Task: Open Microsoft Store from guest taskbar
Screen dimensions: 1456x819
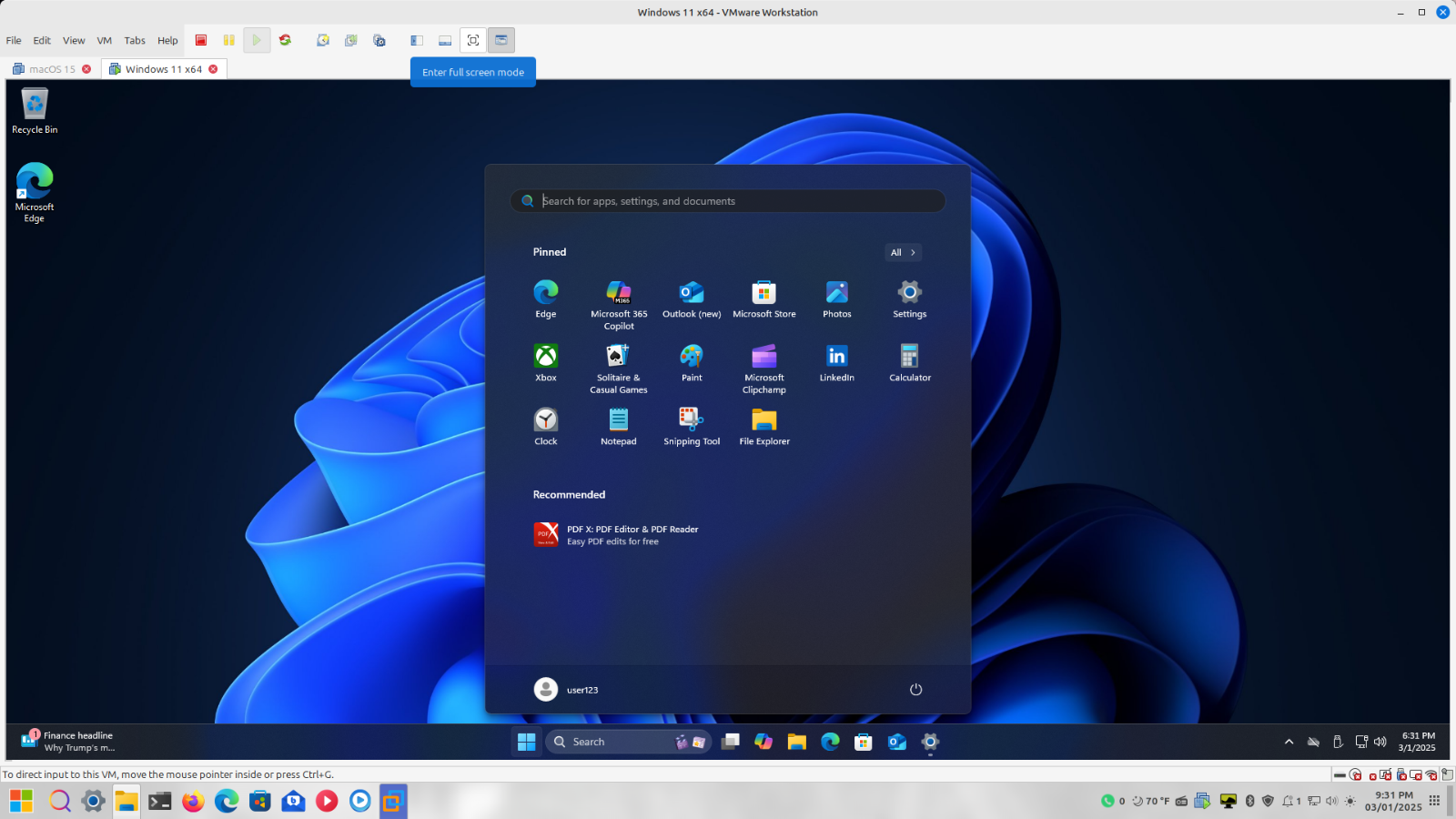Action: point(864,742)
